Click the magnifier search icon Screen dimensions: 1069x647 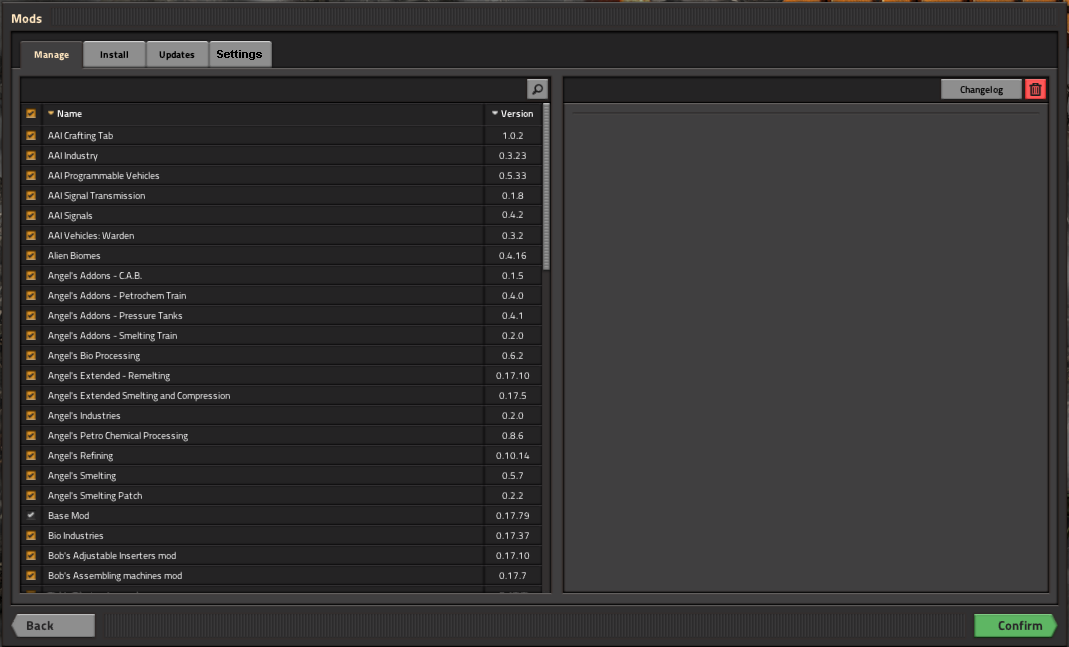click(538, 90)
